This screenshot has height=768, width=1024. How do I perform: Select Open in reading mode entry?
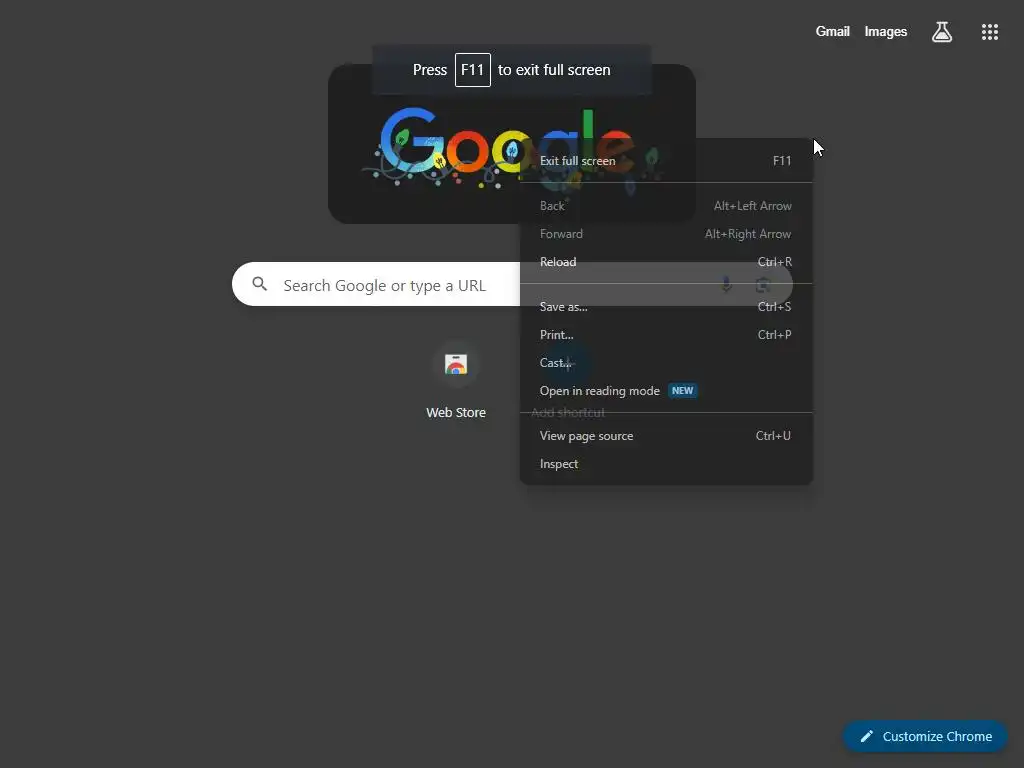coord(666,391)
